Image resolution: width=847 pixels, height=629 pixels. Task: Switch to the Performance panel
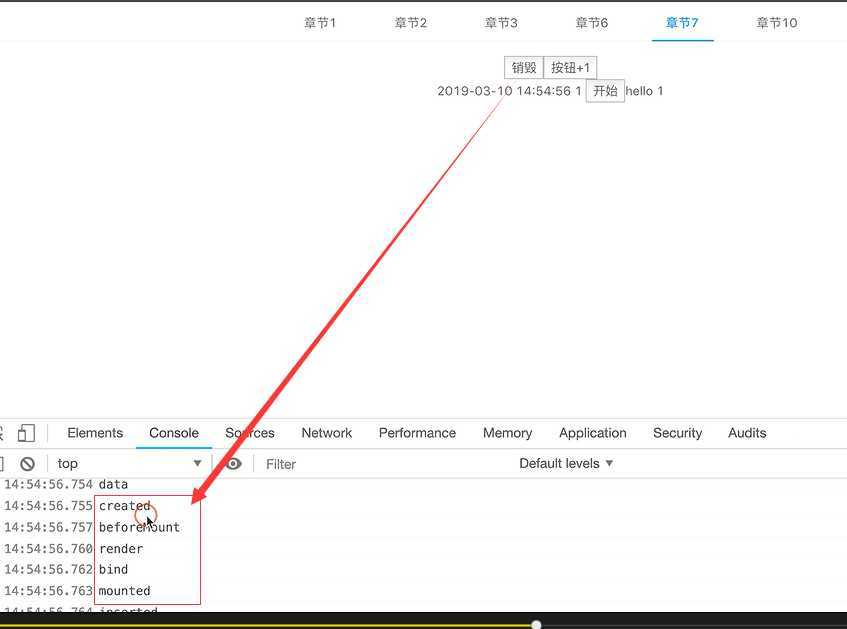pyautogui.click(x=417, y=433)
